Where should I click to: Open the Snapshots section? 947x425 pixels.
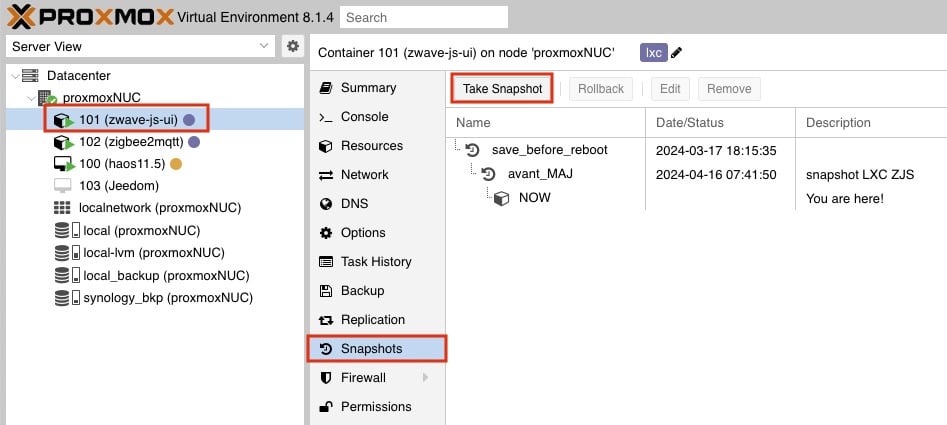pyautogui.click(x=371, y=349)
